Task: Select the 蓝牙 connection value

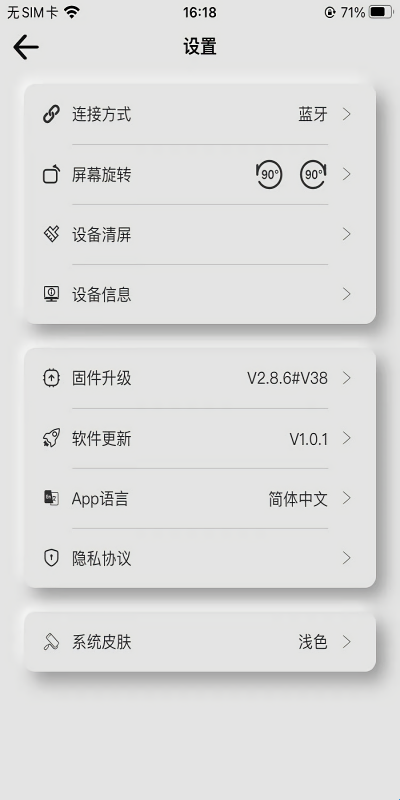Action: click(313, 114)
